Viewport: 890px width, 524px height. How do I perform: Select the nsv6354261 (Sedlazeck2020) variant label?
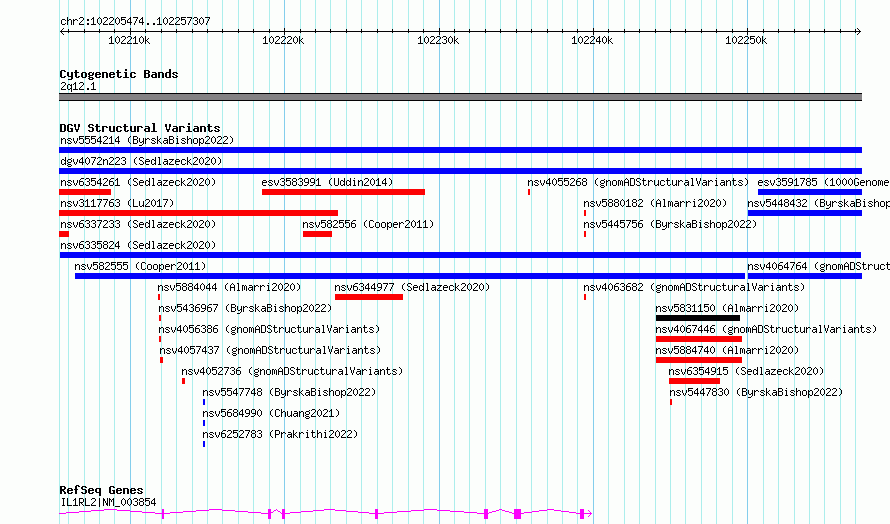[x=138, y=182]
